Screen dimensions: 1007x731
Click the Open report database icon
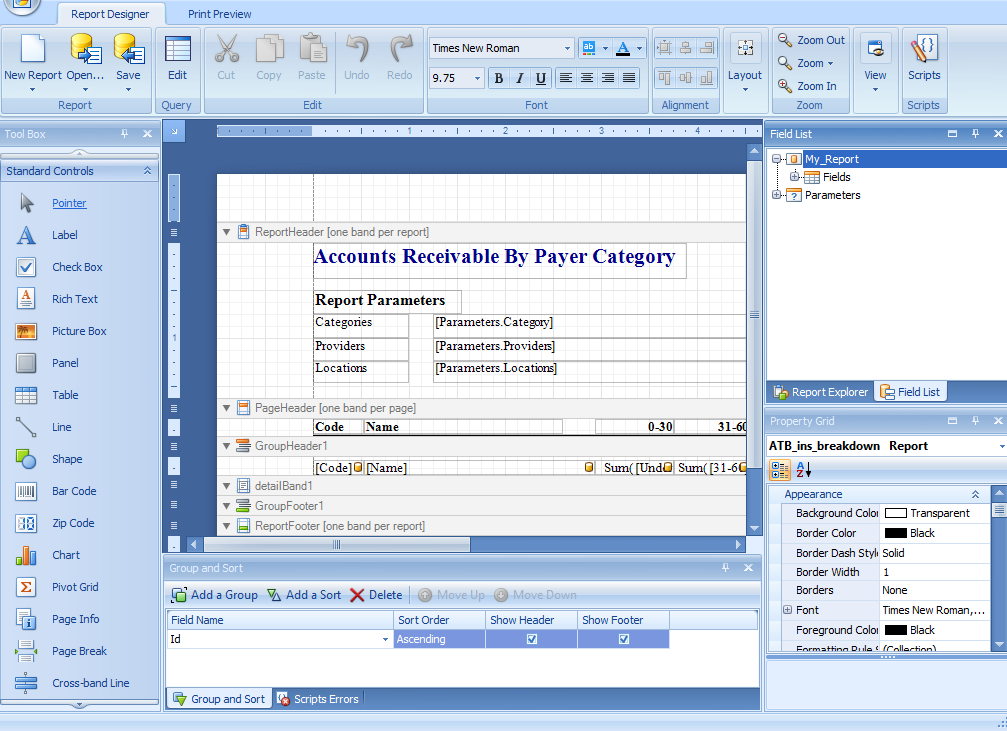click(x=85, y=49)
